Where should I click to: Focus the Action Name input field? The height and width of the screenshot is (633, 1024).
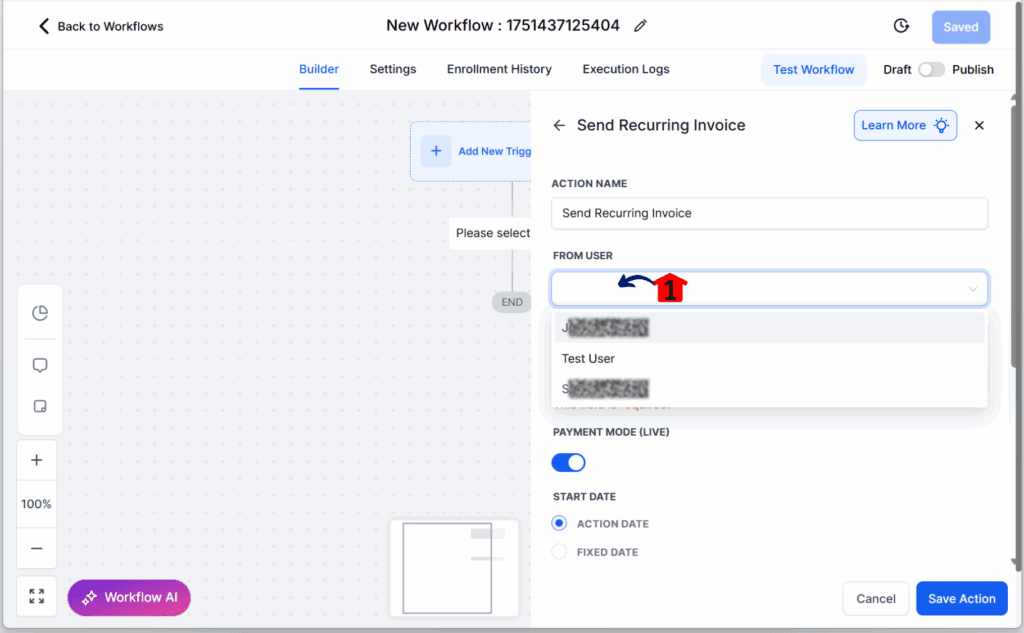[x=769, y=214]
